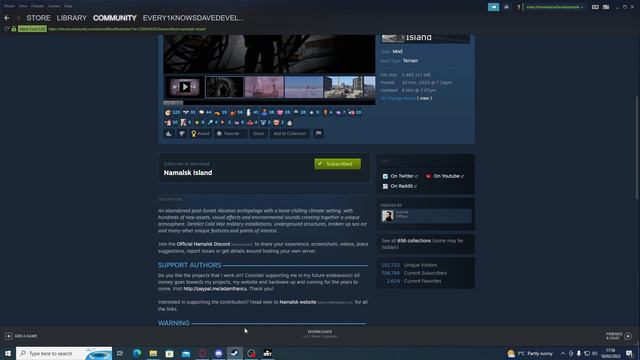Viewport: 640px width, 360px height.
Task: Click the Steam taskbar icon
Action: tap(235, 353)
